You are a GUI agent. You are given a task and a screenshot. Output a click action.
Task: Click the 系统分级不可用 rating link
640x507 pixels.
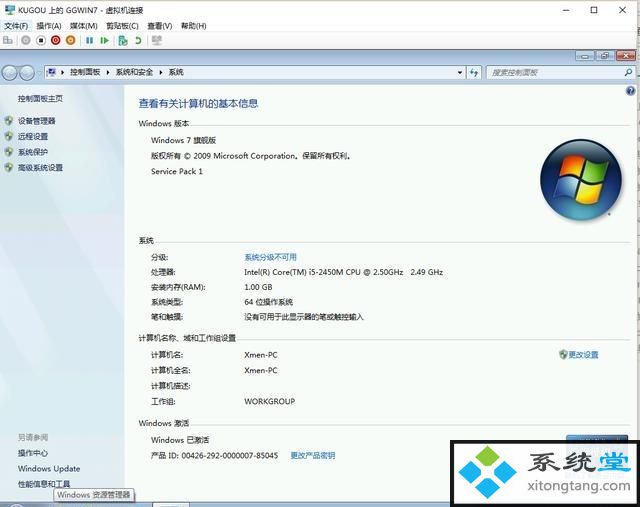click(x=270, y=257)
